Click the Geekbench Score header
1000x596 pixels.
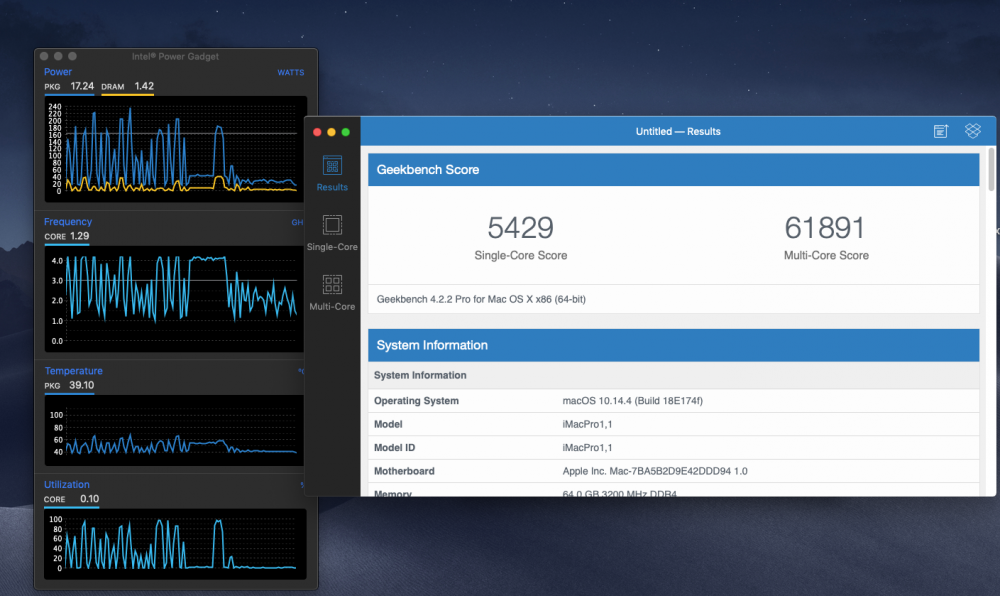point(673,170)
